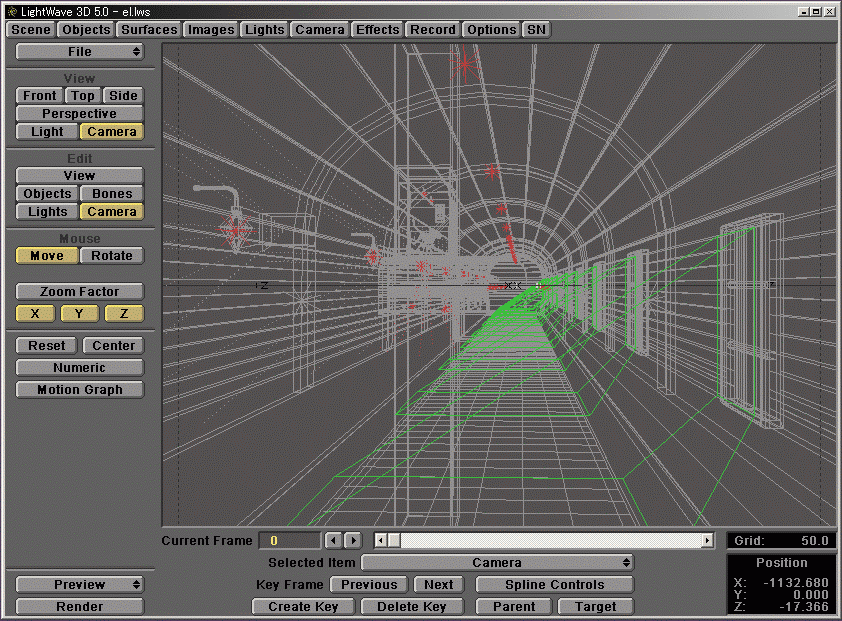The height and width of the screenshot is (621, 842).
Task: Open the Numeric entry panel
Action: tap(79, 367)
